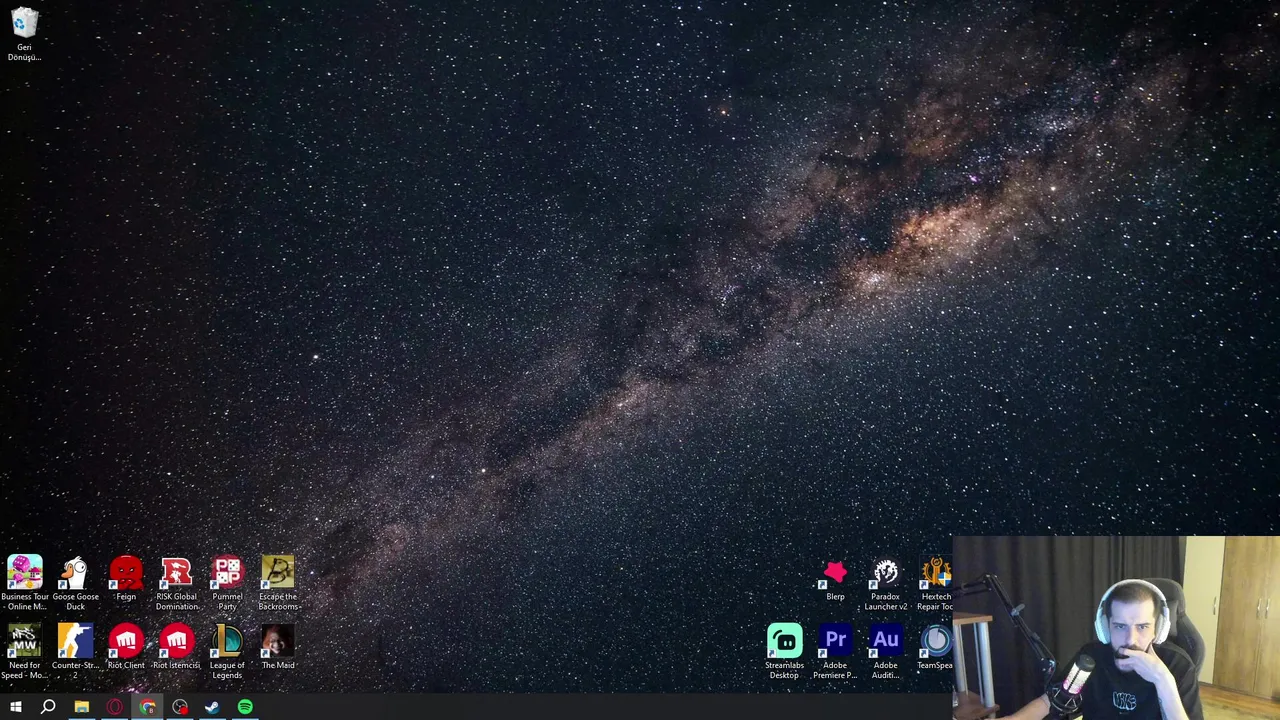1280x720 pixels.
Task: Select the Adobe Audition shortcut
Action: (x=885, y=652)
